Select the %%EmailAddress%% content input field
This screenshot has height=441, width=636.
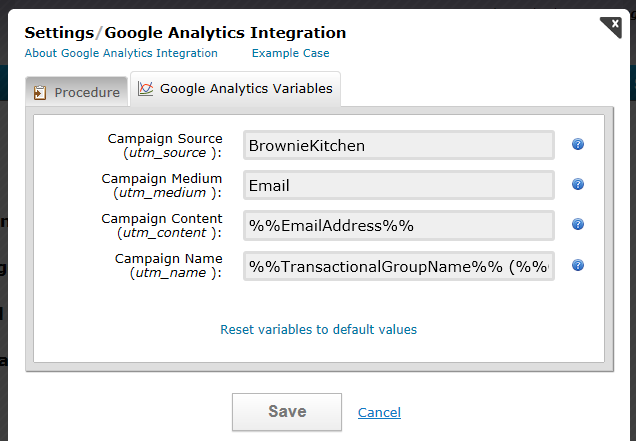(x=398, y=225)
